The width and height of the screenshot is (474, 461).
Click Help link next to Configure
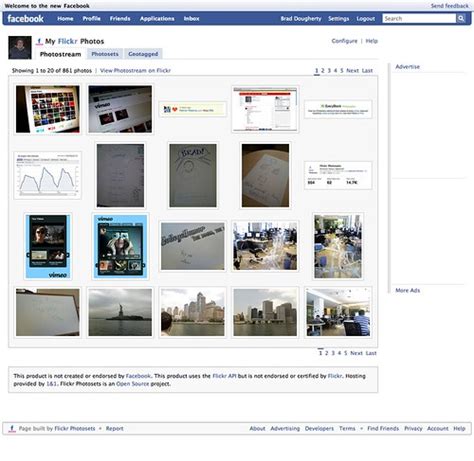pyautogui.click(x=372, y=41)
